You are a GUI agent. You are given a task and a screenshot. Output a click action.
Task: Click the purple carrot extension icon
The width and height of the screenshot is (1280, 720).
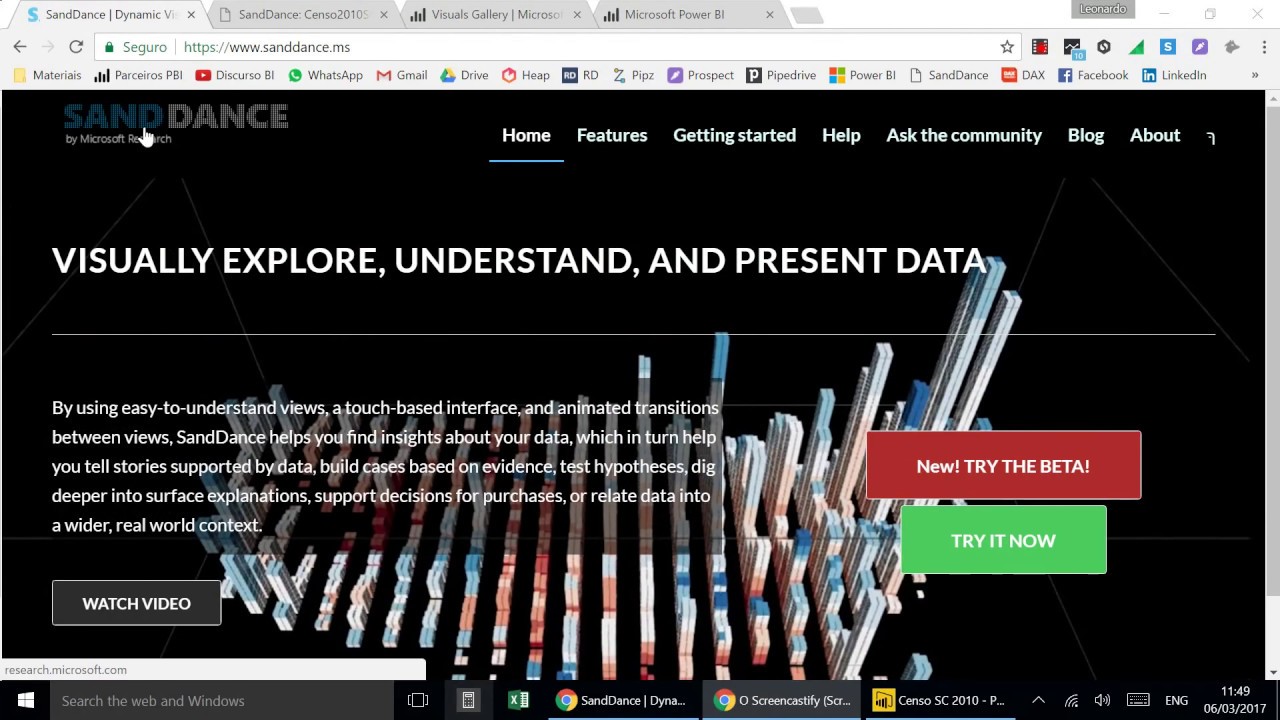pyautogui.click(x=1200, y=47)
